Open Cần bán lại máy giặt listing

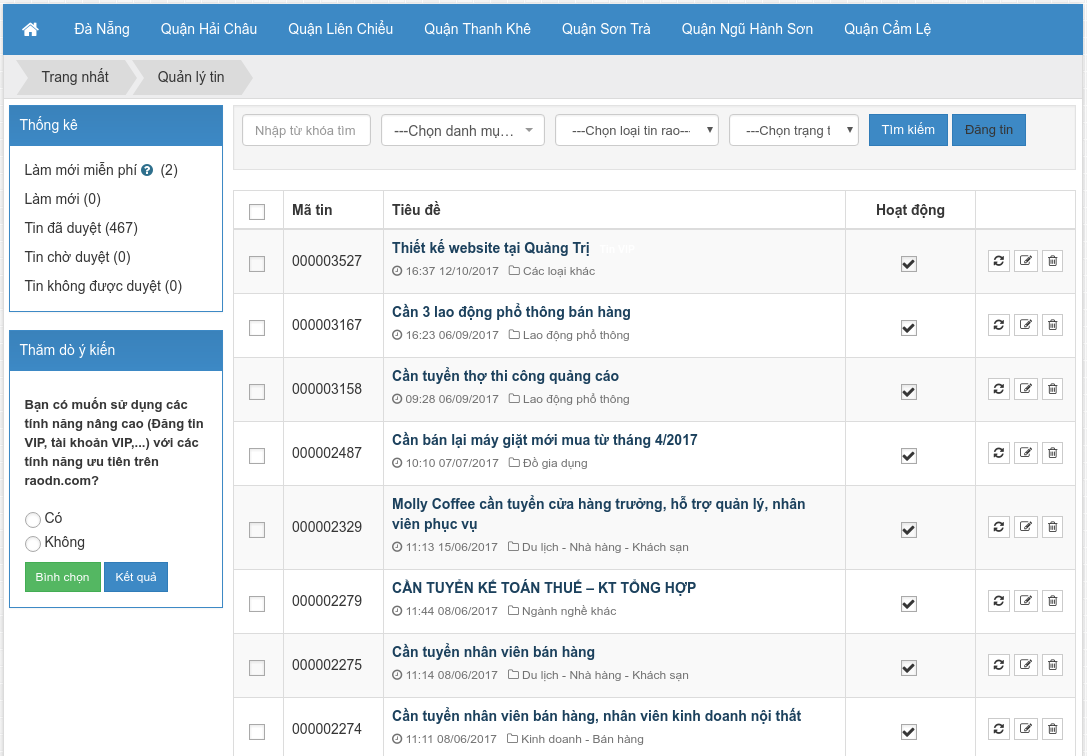[545, 440]
